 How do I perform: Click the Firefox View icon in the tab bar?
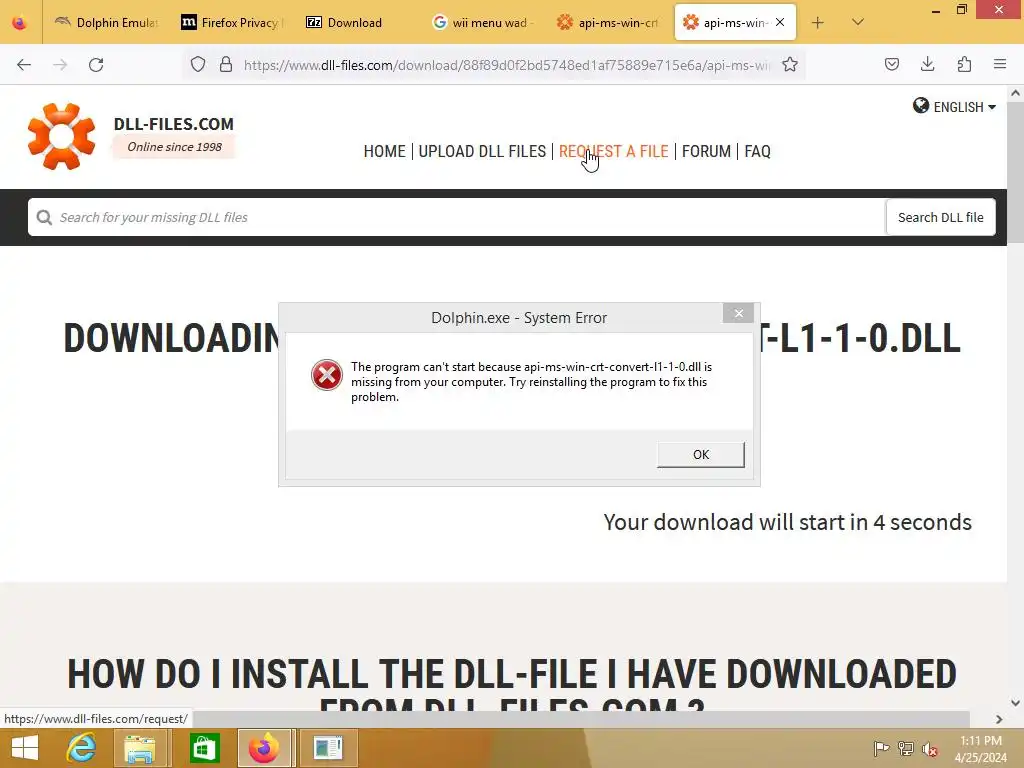(20, 22)
